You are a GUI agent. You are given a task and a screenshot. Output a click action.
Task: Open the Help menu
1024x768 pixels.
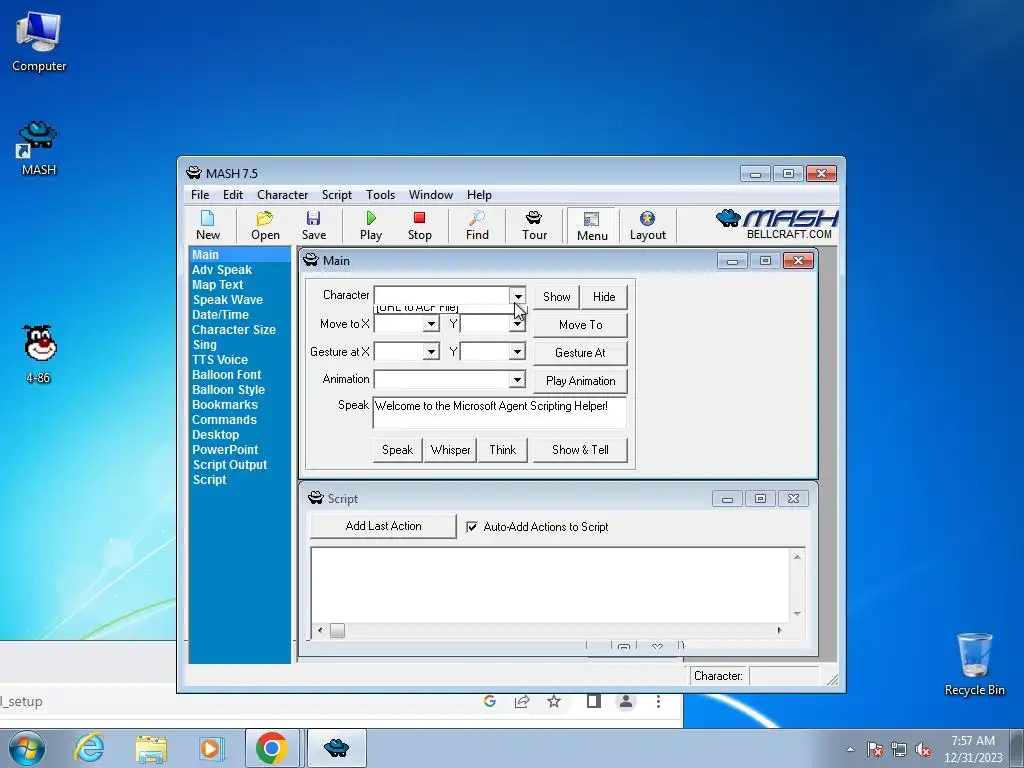coord(479,195)
